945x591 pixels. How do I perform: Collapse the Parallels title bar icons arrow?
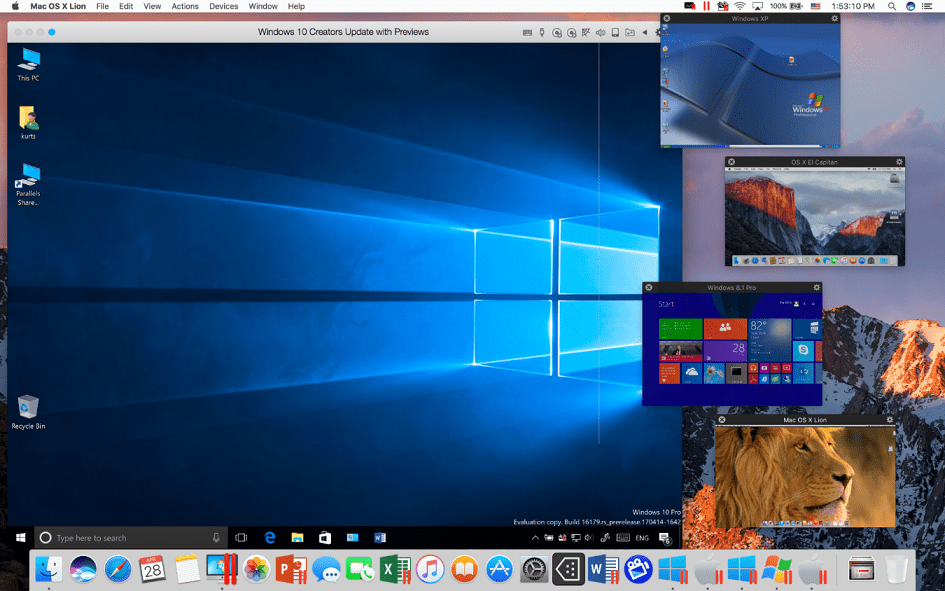coord(645,33)
